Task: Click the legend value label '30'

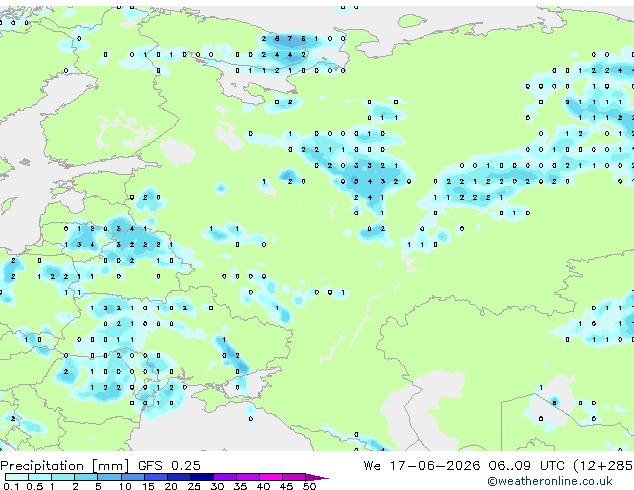Action: click(x=217, y=486)
